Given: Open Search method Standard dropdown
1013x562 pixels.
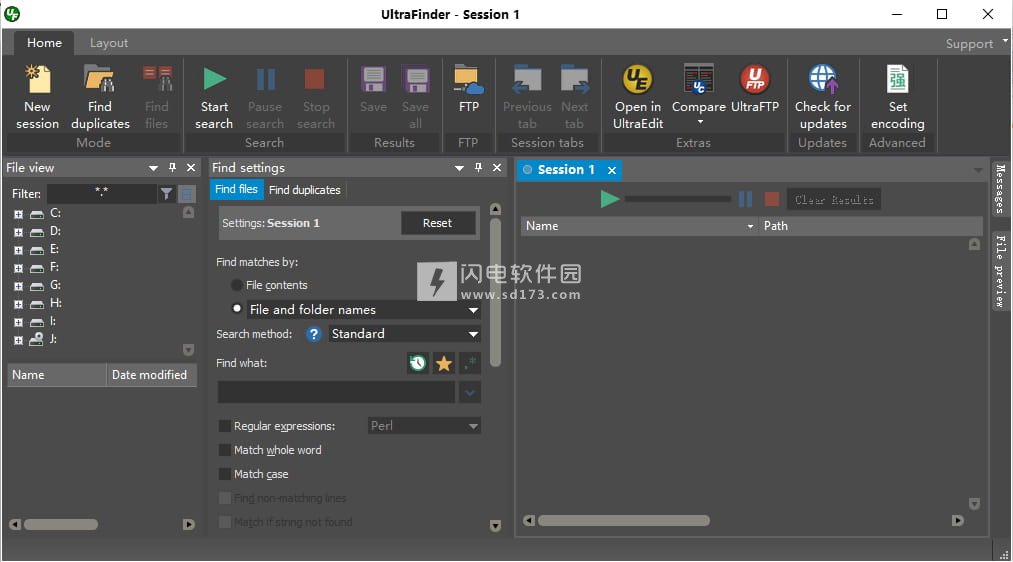Looking at the screenshot, I should click(474, 334).
